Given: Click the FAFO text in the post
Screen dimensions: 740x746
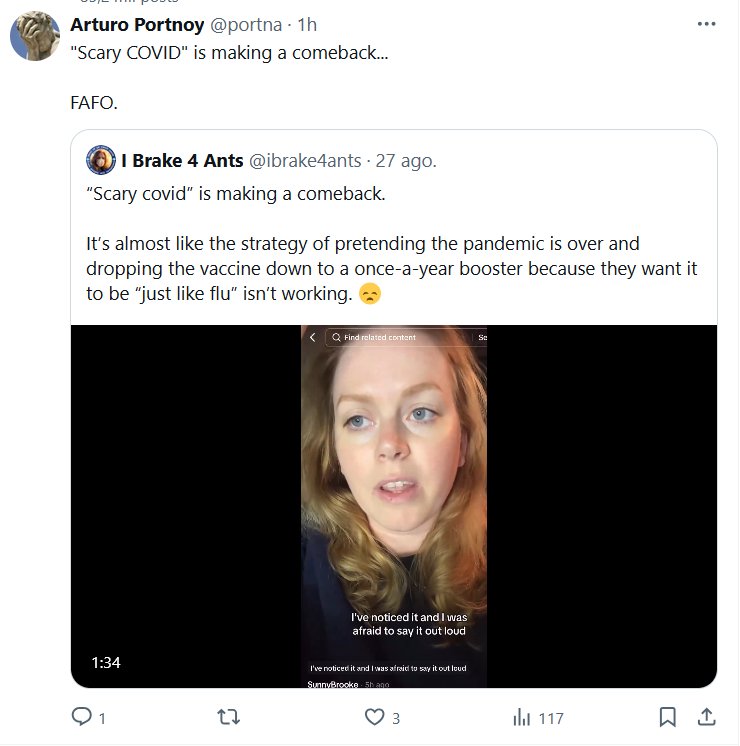Looking at the screenshot, I should (x=93, y=103).
